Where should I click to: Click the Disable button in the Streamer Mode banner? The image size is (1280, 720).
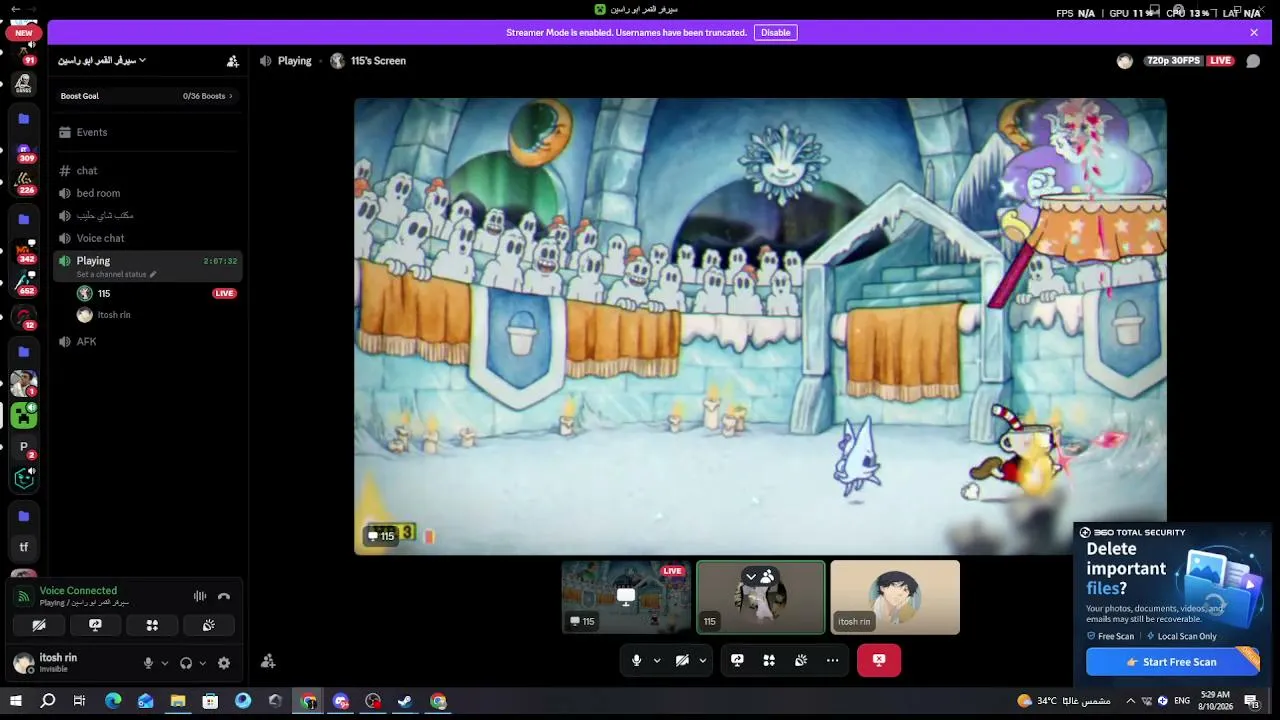coord(776,32)
